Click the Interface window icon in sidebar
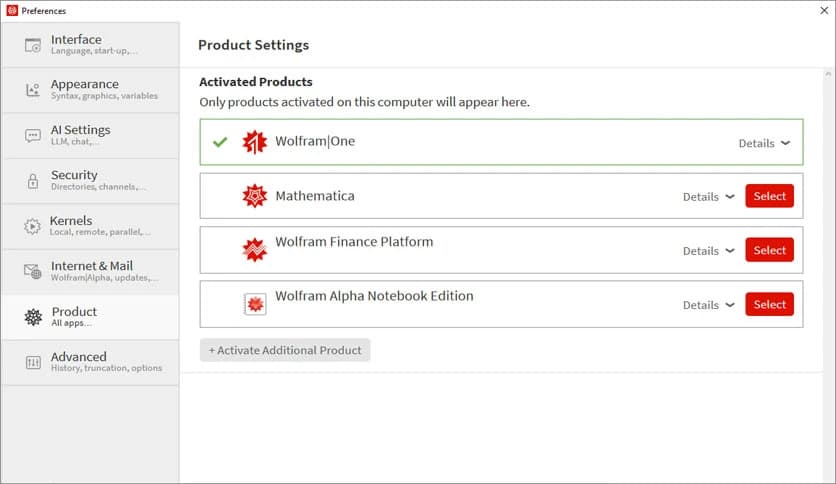Viewport: 836px width, 484px height. click(33, 45)
